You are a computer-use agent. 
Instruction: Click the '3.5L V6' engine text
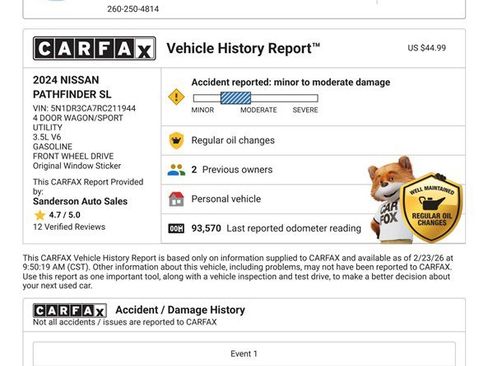47,137
